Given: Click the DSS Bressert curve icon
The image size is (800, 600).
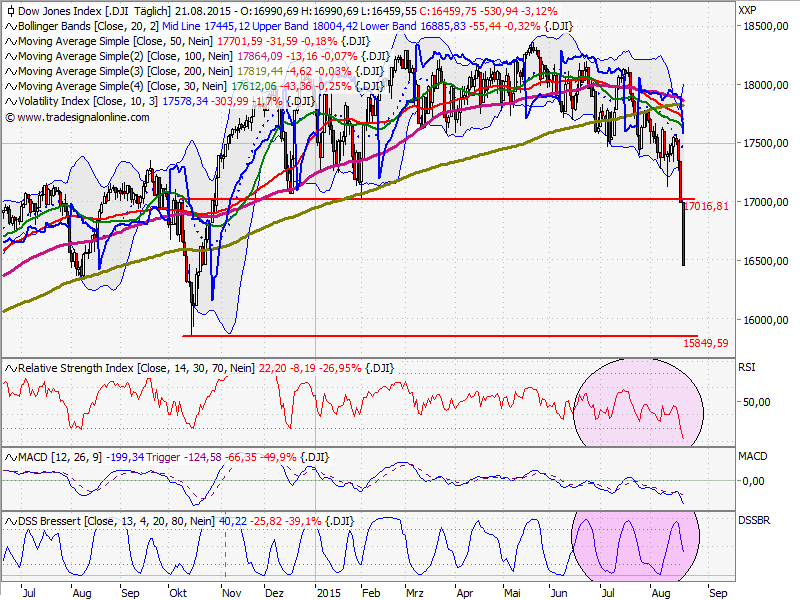Looking at the screenshot, I should [x=10, y=519].
